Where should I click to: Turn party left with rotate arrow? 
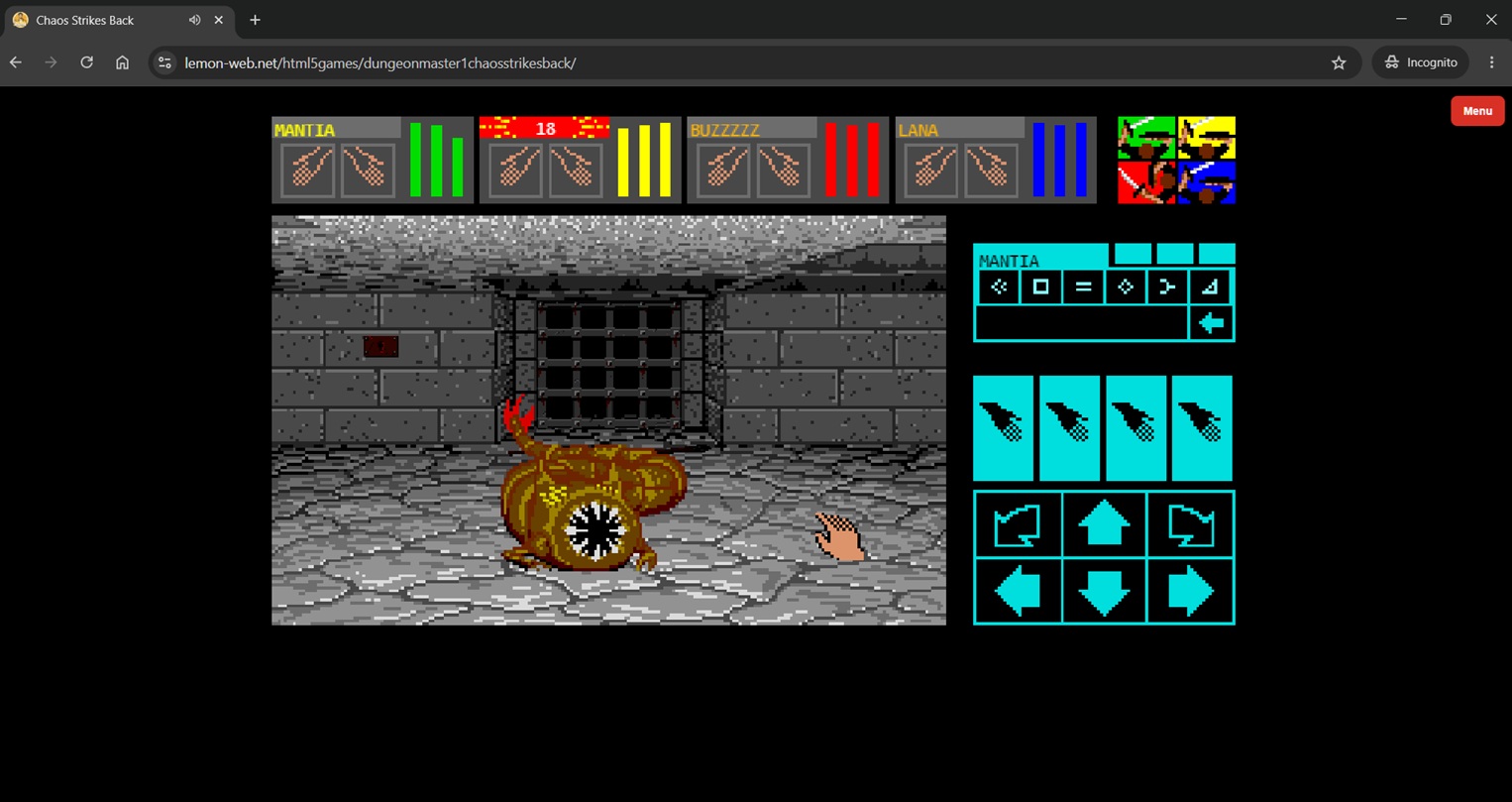click(x=1018, y=523)
